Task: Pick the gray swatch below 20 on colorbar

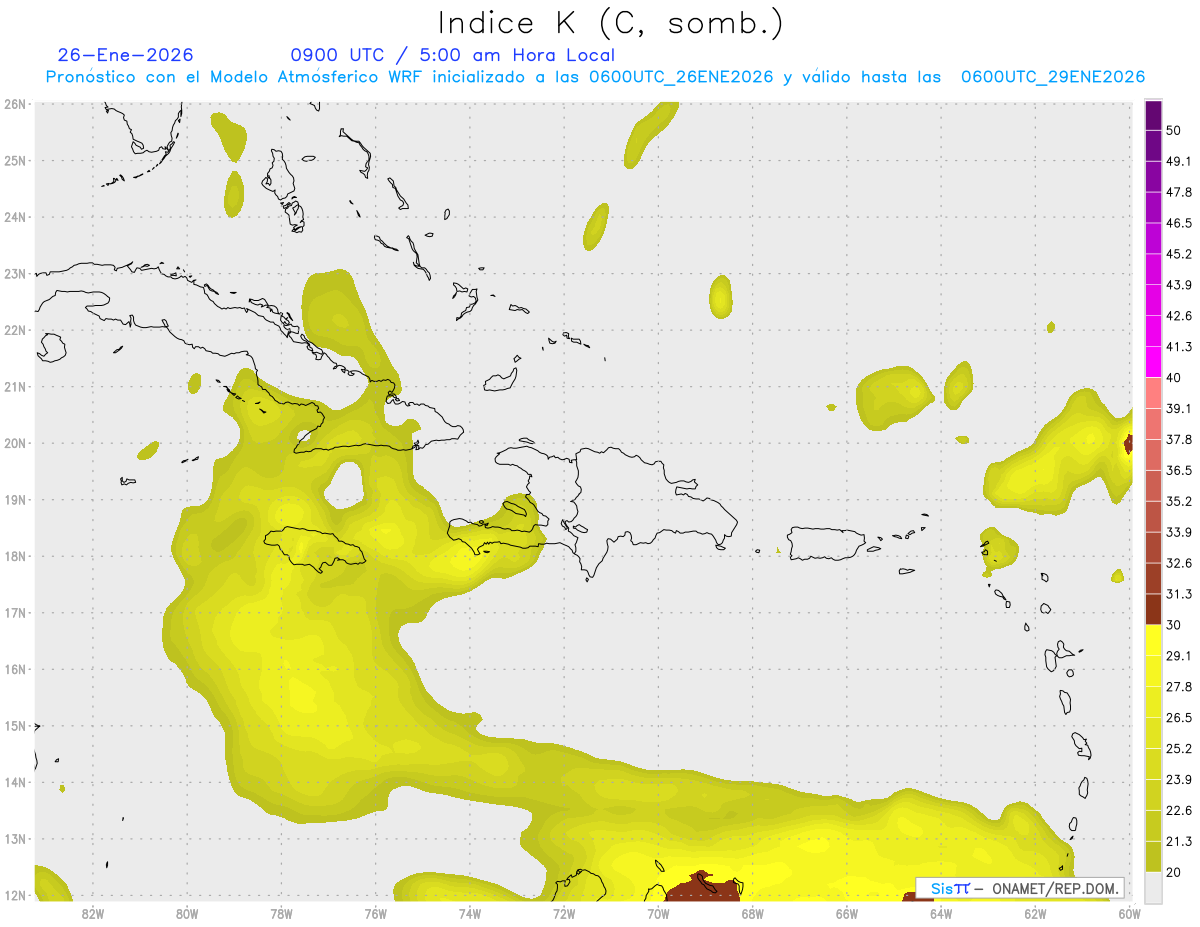Action: (1153, 887)
